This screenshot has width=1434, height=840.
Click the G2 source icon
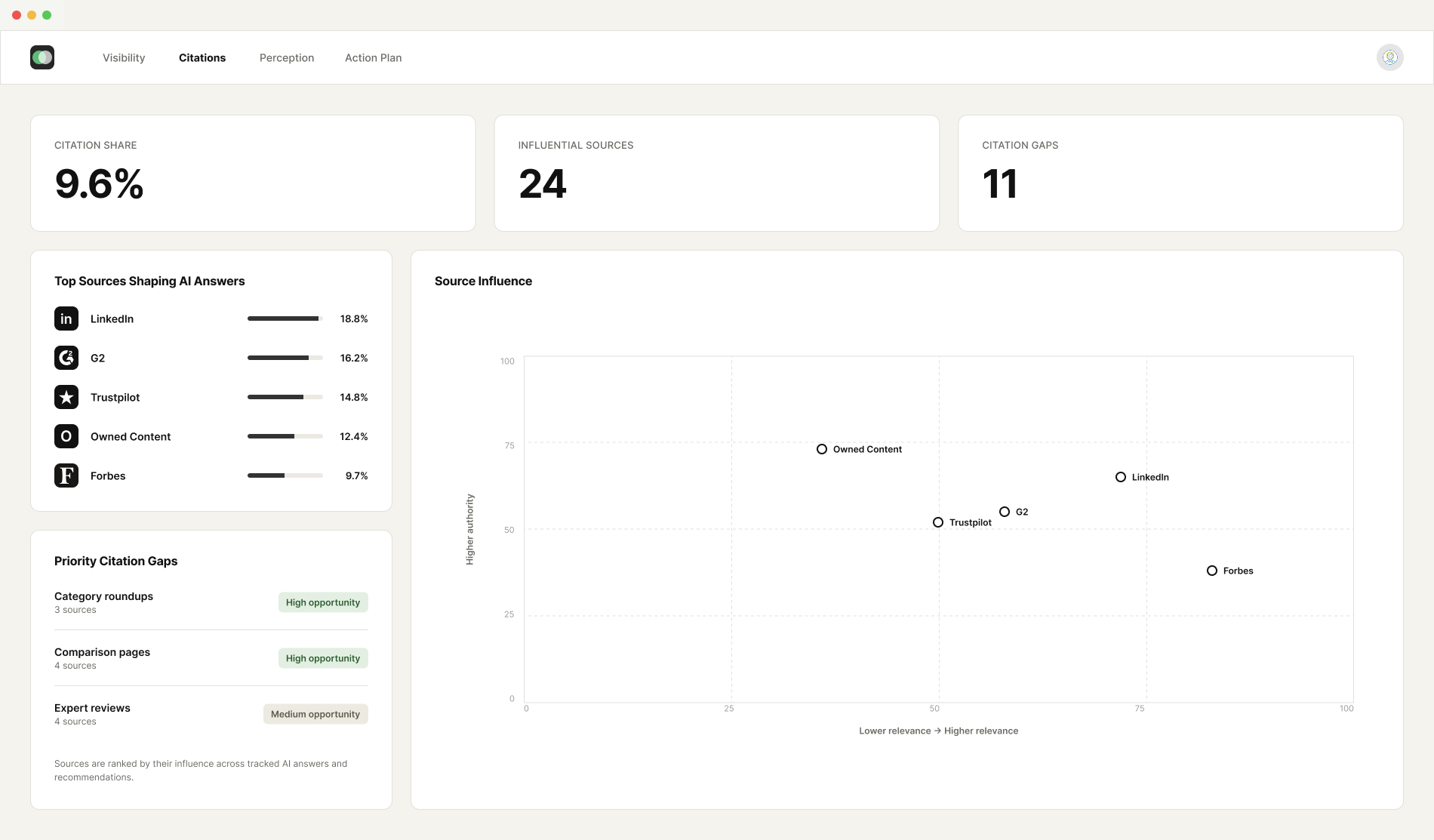66,358
